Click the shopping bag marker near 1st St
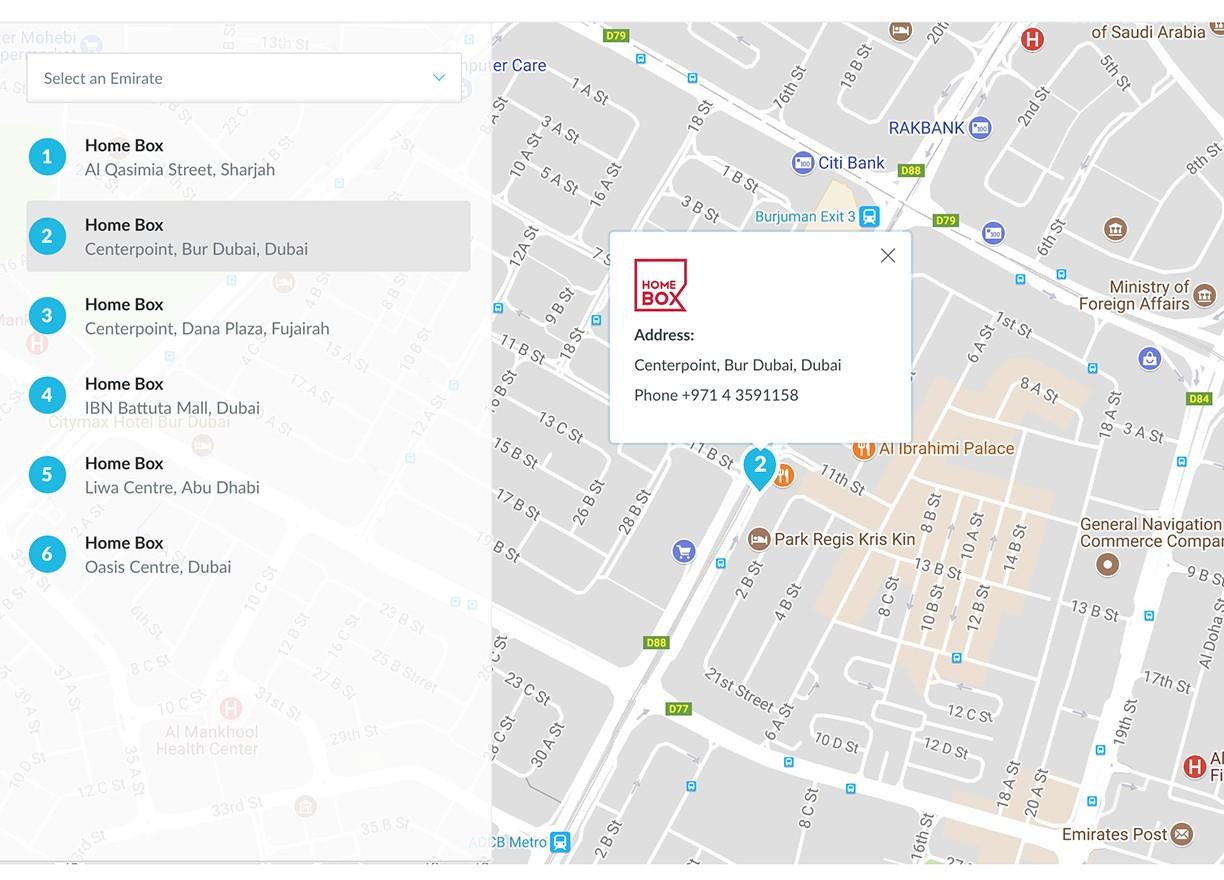 point(1149,357)
